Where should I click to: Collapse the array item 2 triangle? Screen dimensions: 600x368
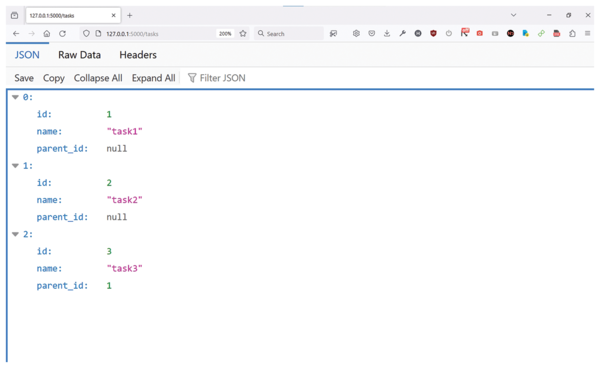15,234
